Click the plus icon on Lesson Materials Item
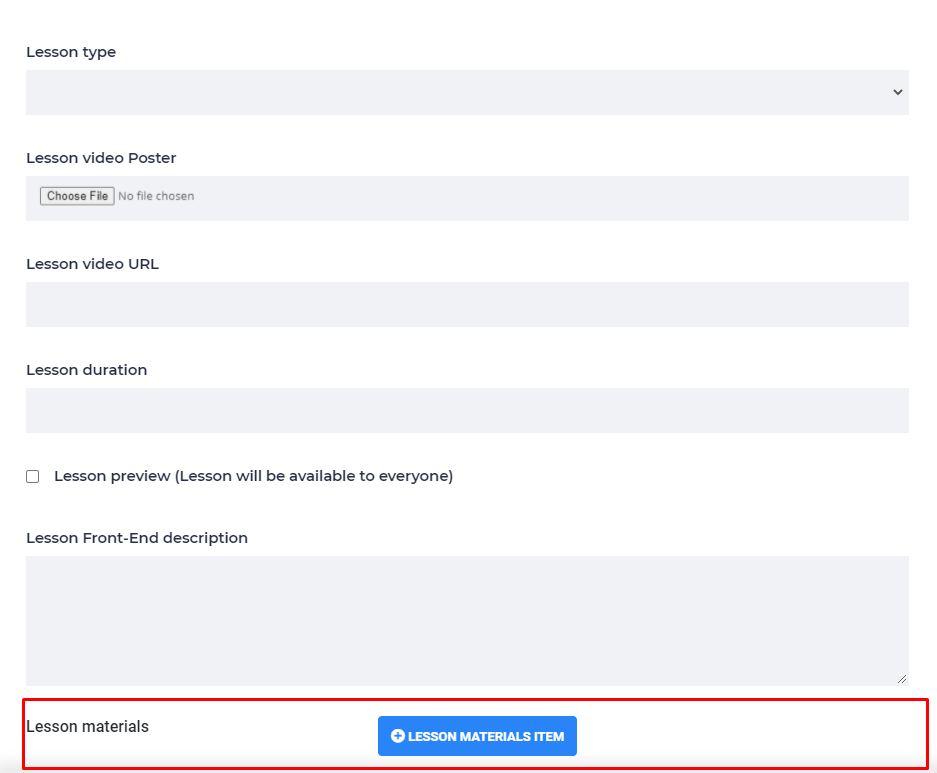Viewport: 937px width, 773px height. pyautogui.click(x=397, y=736)
